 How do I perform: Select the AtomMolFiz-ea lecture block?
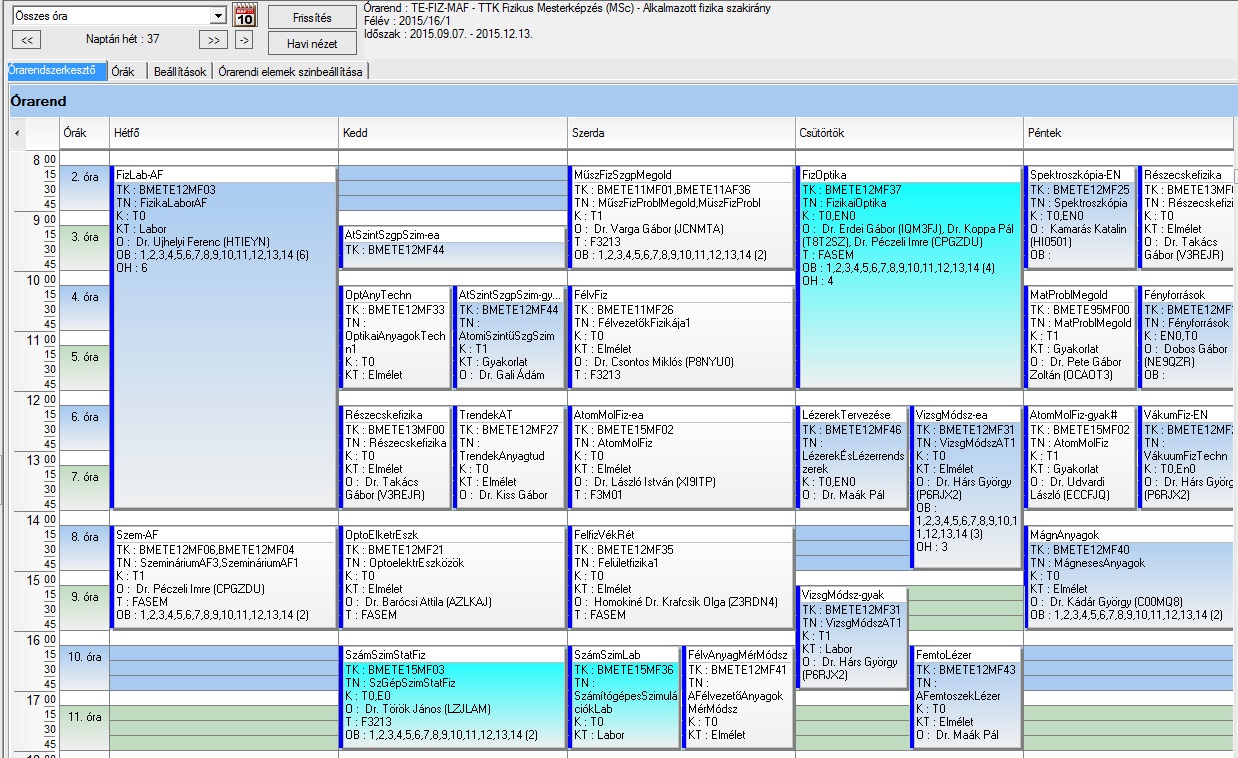(681, 458)
